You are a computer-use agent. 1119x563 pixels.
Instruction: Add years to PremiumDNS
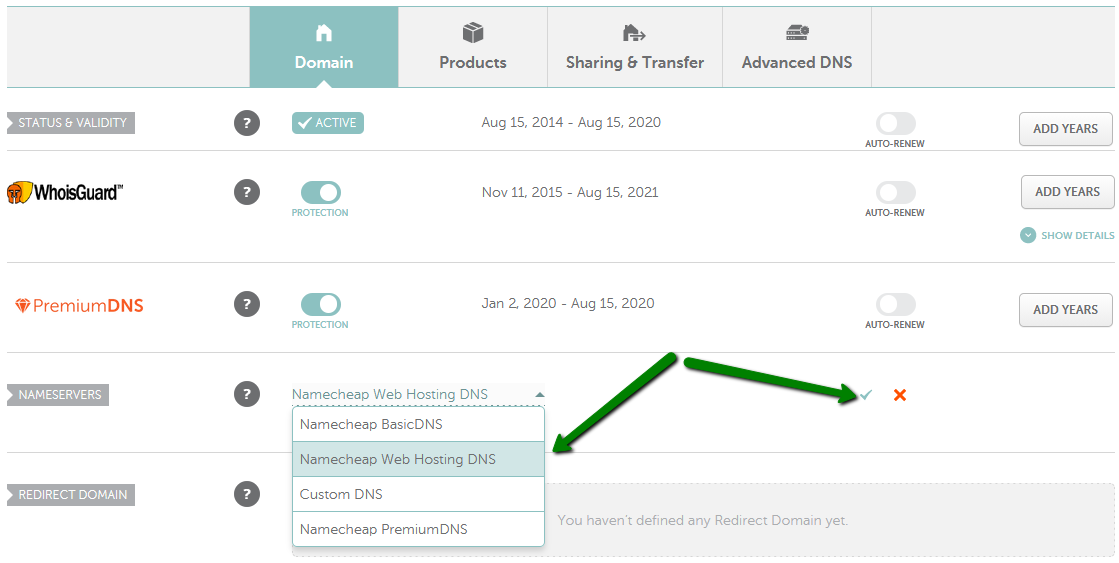pyautogui.click(x=1065, y=310)
